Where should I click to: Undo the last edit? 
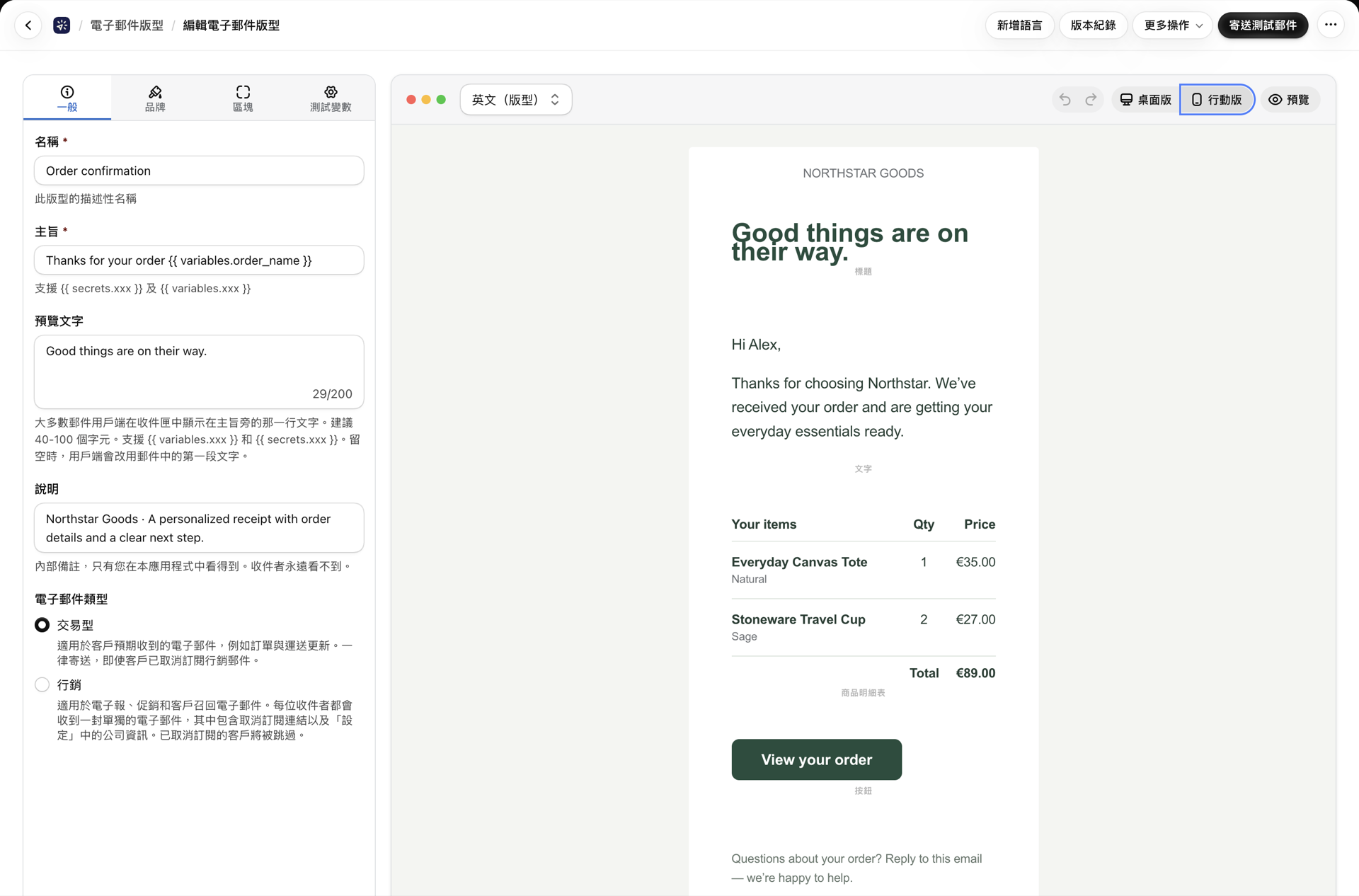[x=1065, y=100]
